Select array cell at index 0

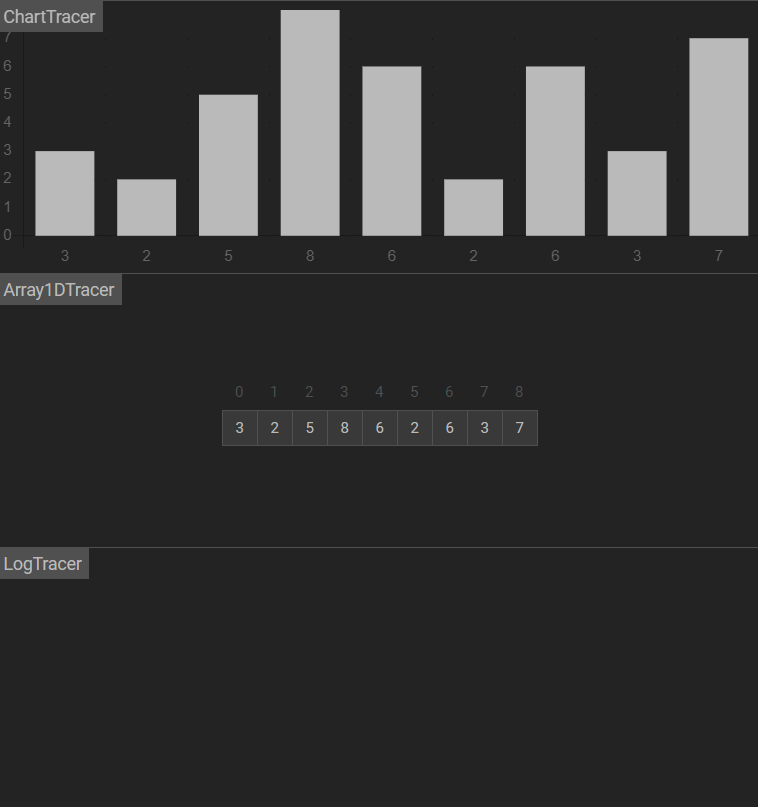coord(239,428)
